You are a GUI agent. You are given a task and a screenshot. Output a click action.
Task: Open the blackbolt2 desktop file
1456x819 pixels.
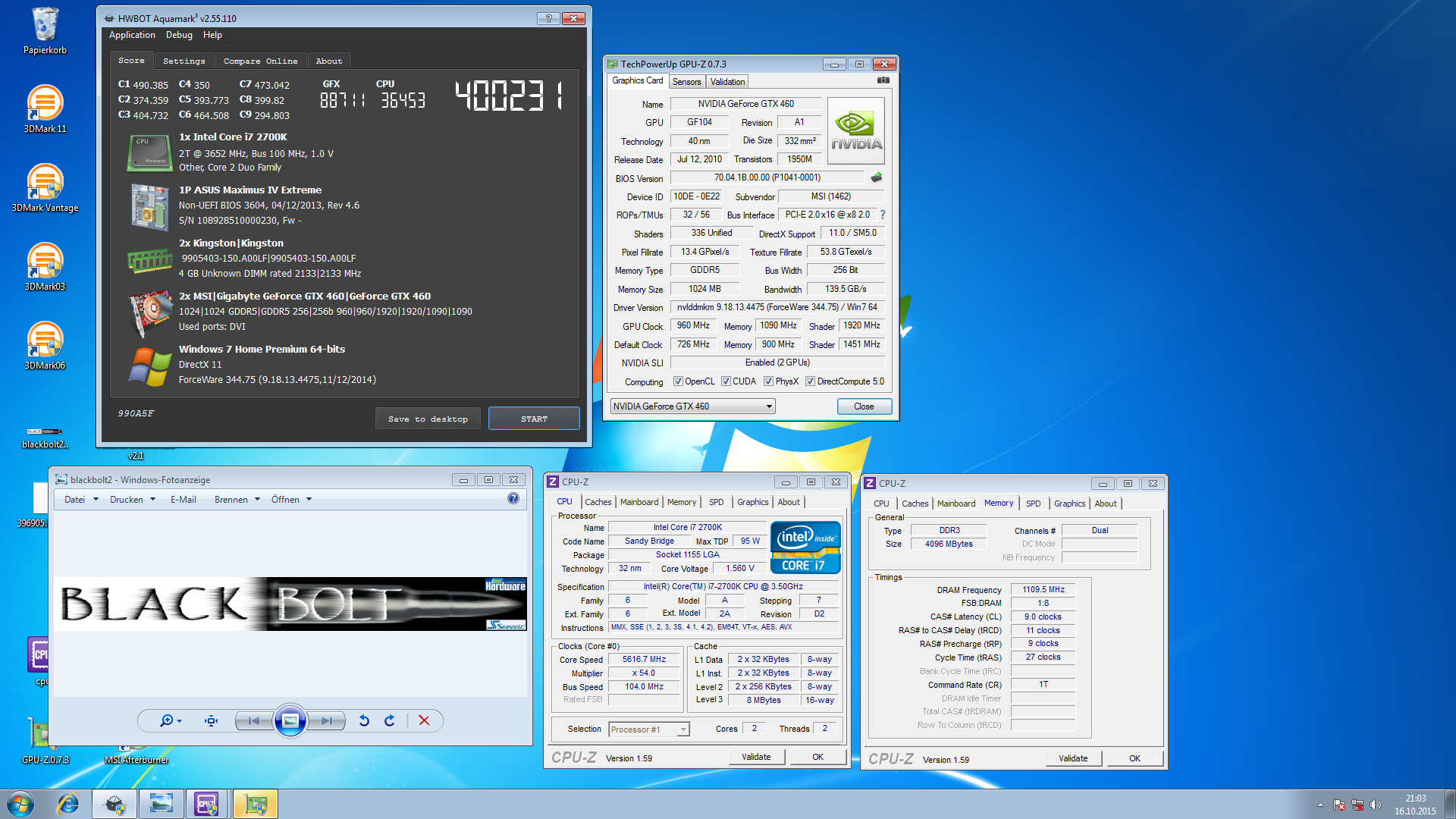tap(45, 438)
